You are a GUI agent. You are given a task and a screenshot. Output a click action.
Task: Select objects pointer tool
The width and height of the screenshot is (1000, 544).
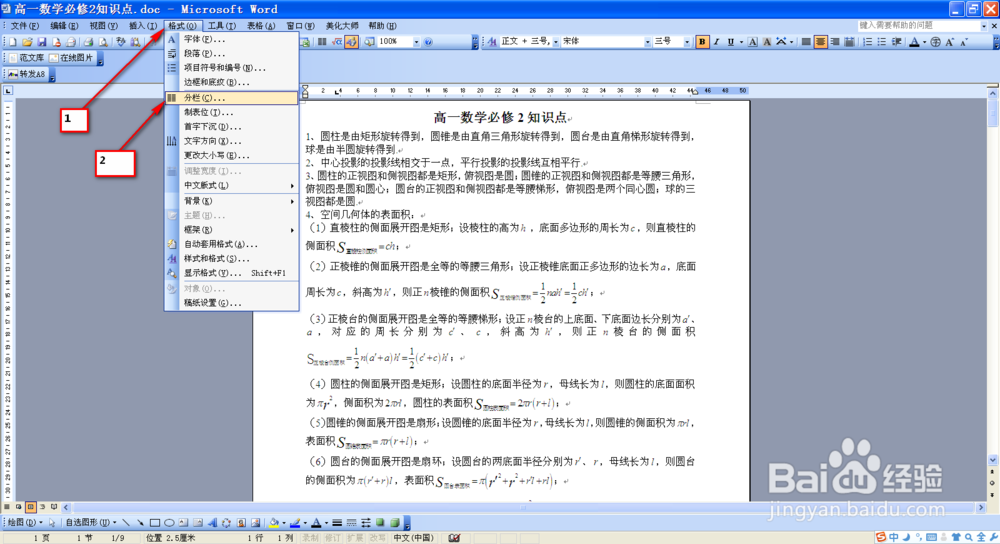[x=52, y=522]
